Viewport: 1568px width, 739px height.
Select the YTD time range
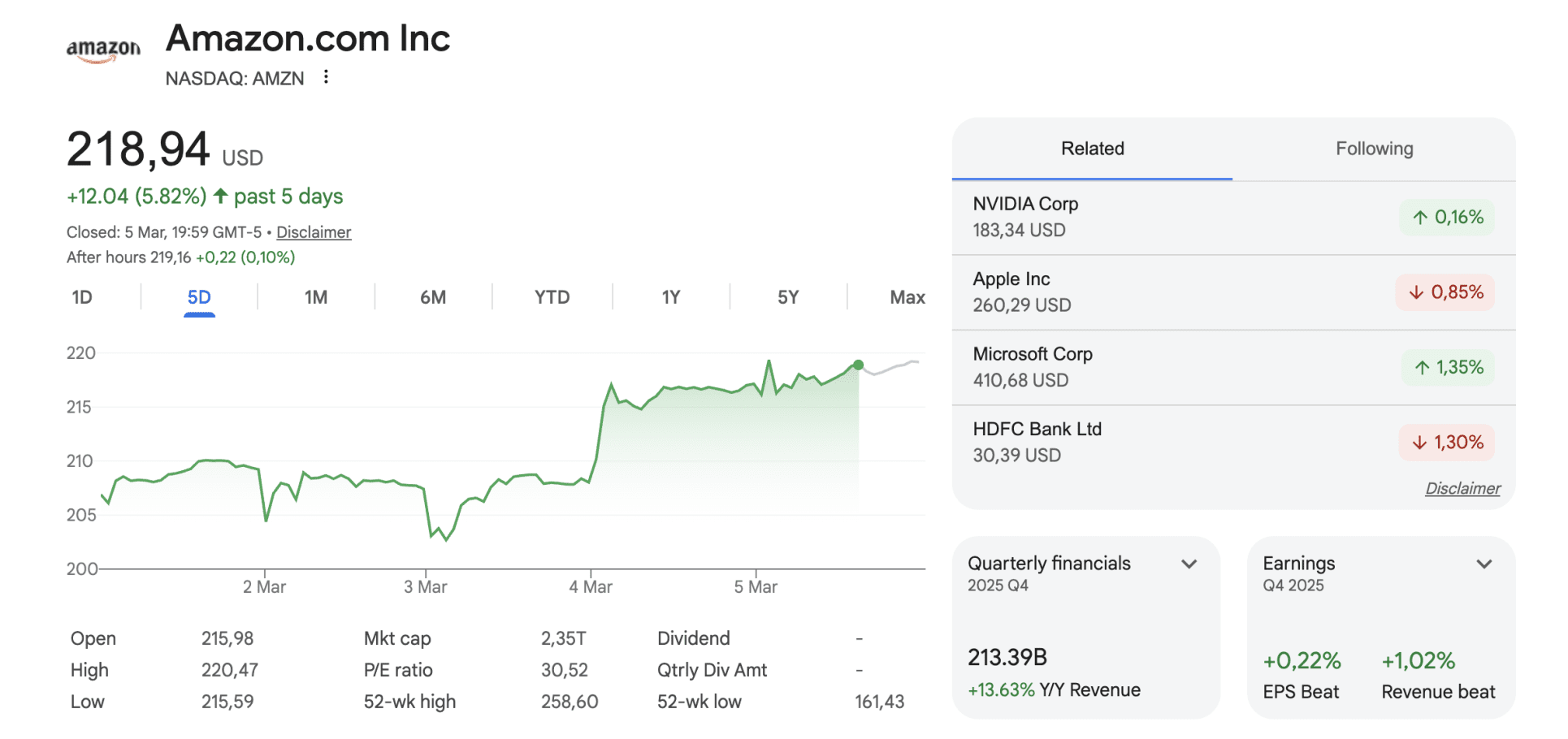coord(552,297)
